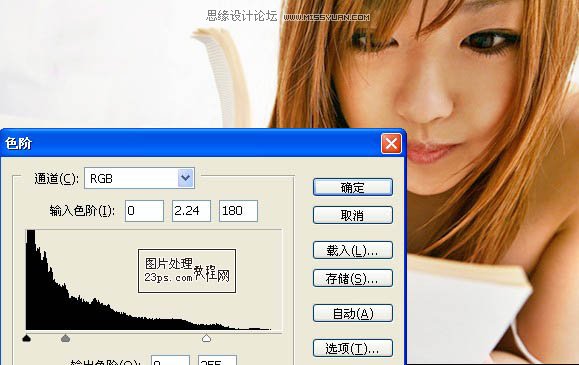This screenshot has height=365, width=579.
Task: Open the 通道 channel RGB dropdown
Action: tap(140, 178)
